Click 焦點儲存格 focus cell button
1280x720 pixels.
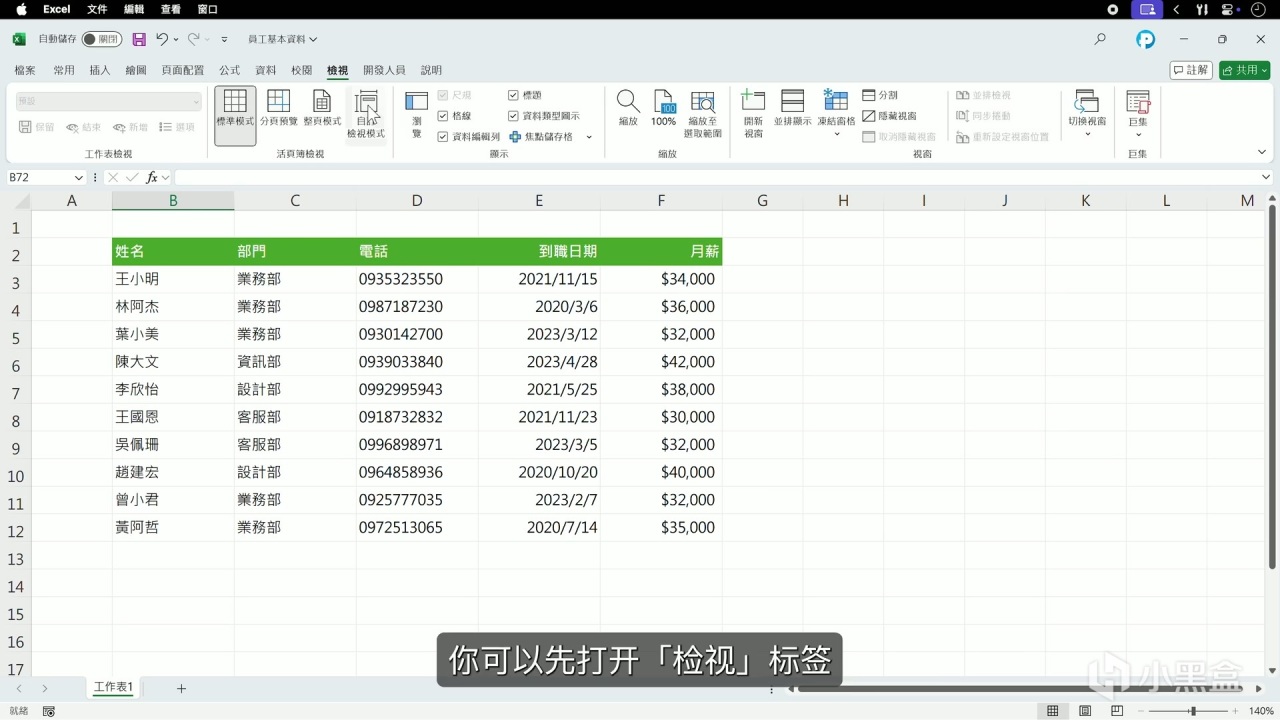click(x=542, y=137)
